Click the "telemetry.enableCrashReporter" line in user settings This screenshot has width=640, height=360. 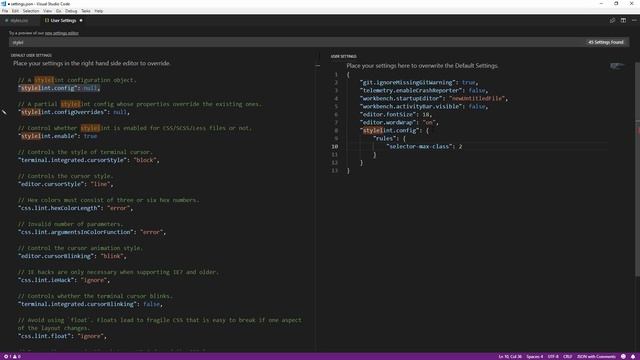[x=424, y=91]
